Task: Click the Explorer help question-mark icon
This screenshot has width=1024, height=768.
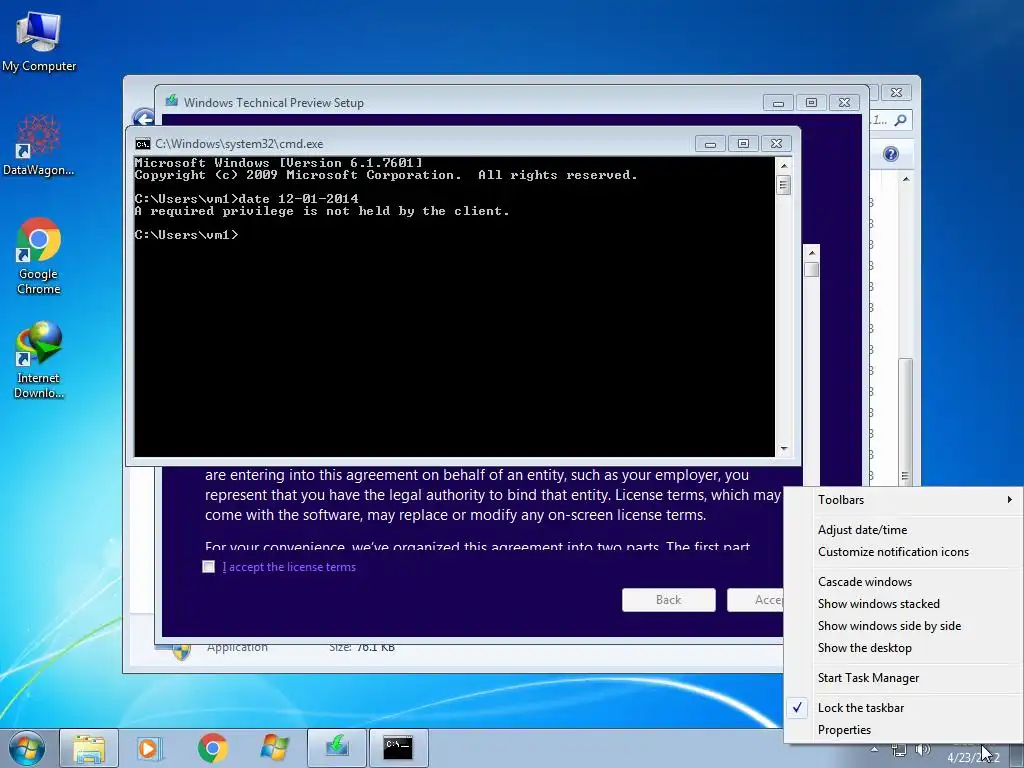Action: tap(891, 154)
